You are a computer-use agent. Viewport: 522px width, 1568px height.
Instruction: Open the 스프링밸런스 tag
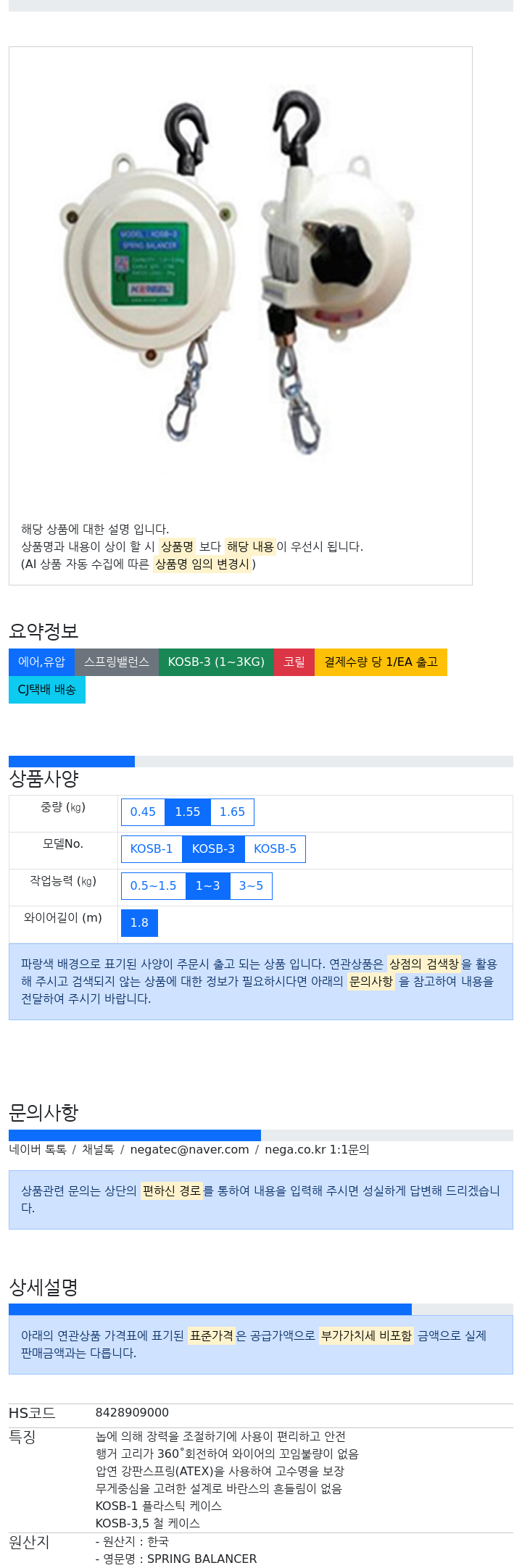[117, 662]
